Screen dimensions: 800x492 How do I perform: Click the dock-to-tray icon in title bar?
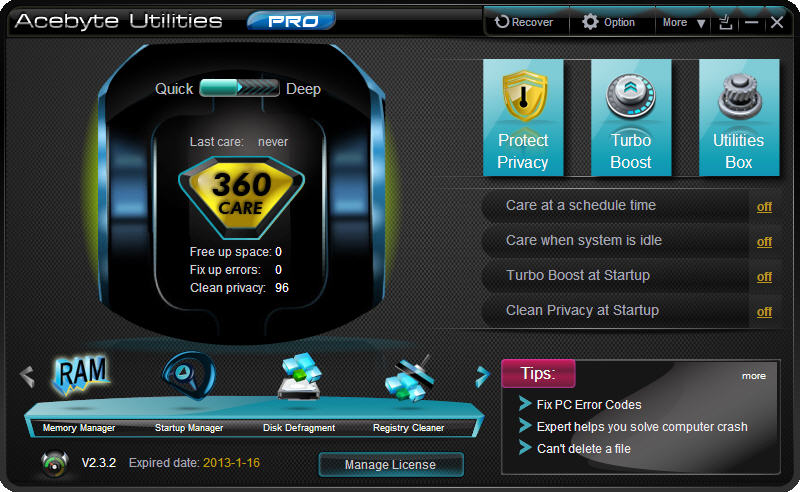[726, 22]
